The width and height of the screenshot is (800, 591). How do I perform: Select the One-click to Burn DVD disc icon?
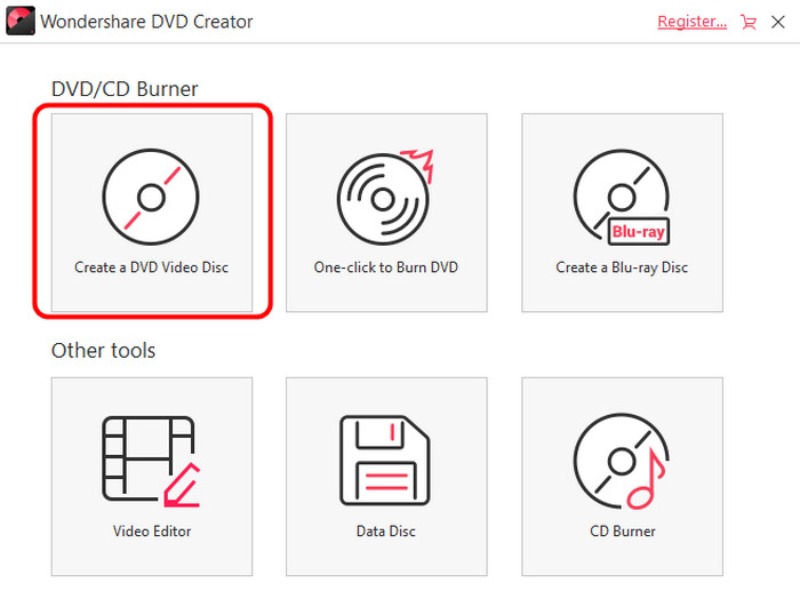pyautogui.click(x=386, y=197)
